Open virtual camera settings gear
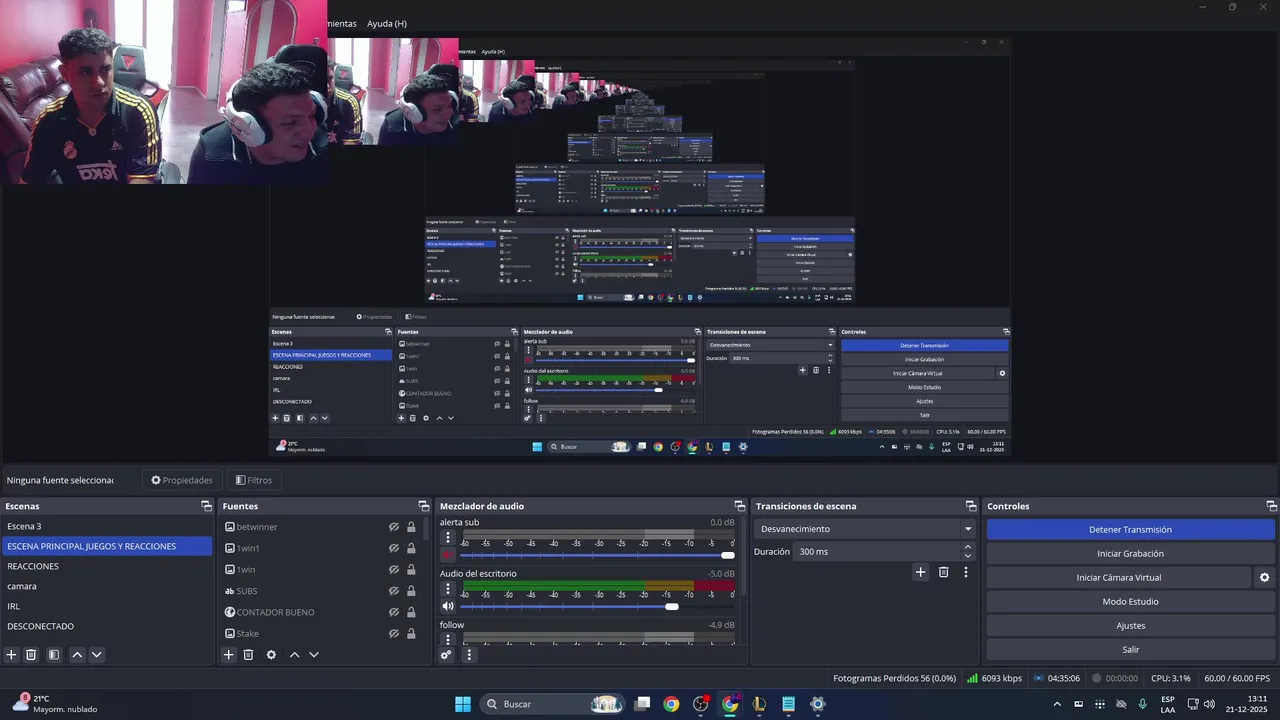 [x=1264, y=577]
